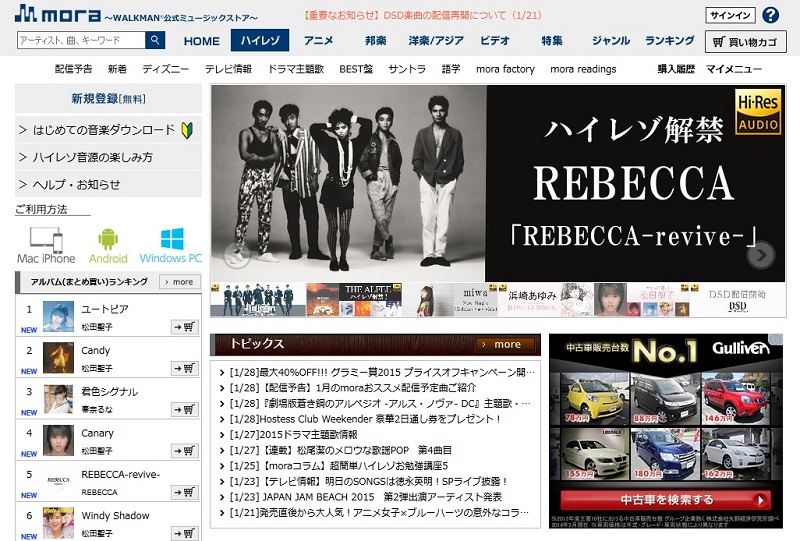
Task: Expand はじめての音楽ダウンロード section
Action: (109, 130)
